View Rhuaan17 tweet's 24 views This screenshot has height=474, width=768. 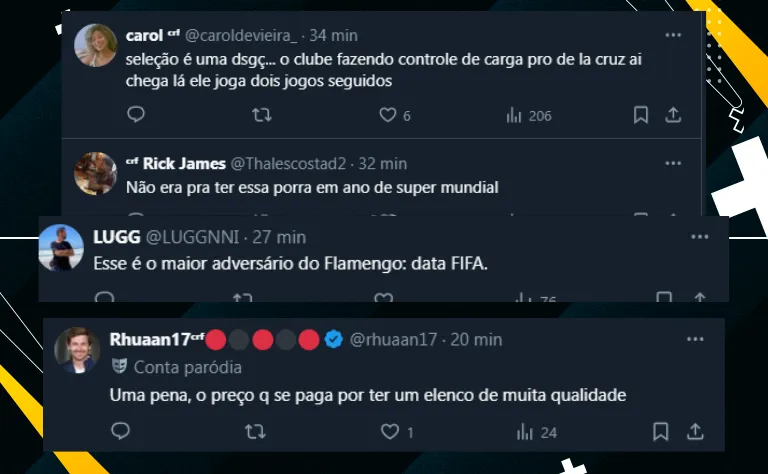tap(537, 432)
